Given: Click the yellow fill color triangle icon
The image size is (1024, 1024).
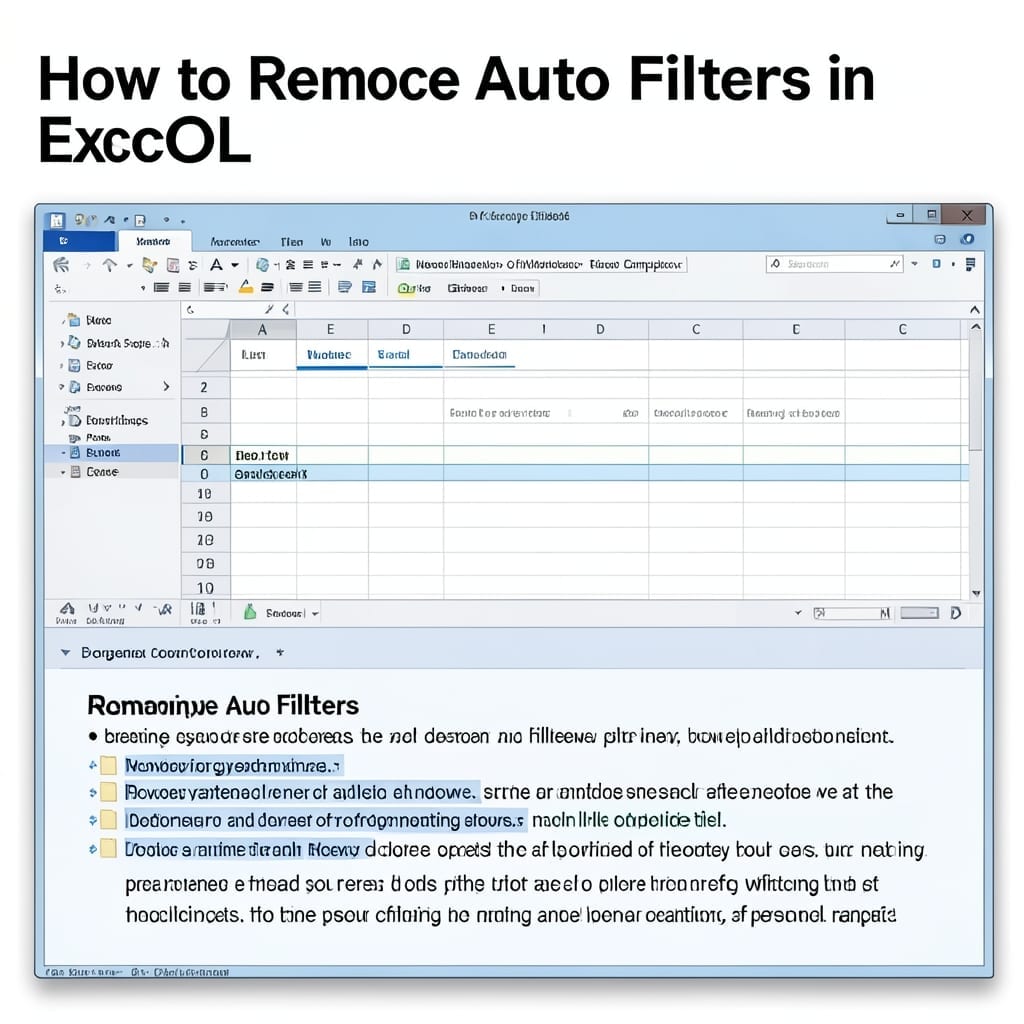Looking at the screenshot, I should click(x=246, y=287).
